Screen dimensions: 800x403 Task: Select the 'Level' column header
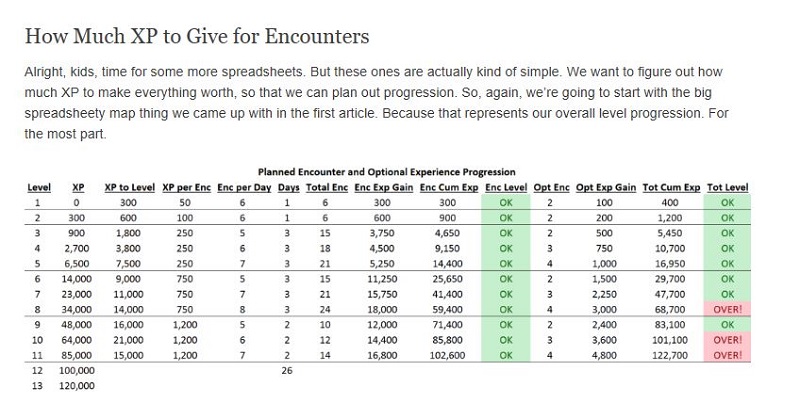(x=39, y=187)
